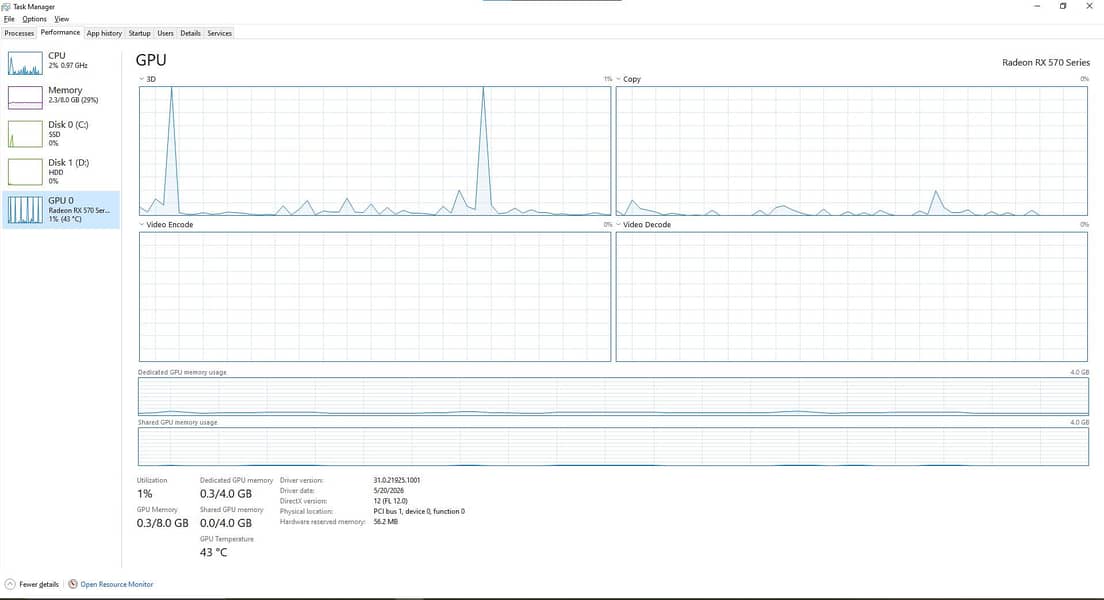Open the File menu

tap(9, 19)
